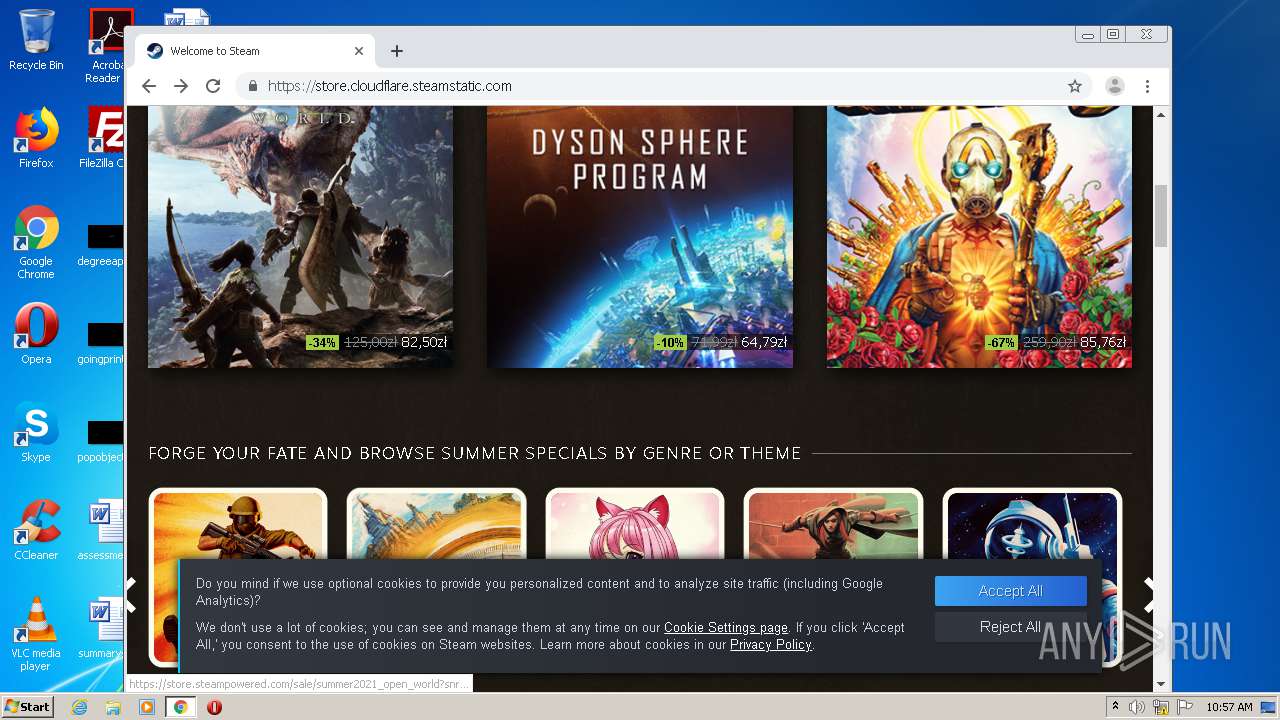The image size is (1280, 720).
Task: Open Internet Explorer from the taskbar
Action: 80,707
